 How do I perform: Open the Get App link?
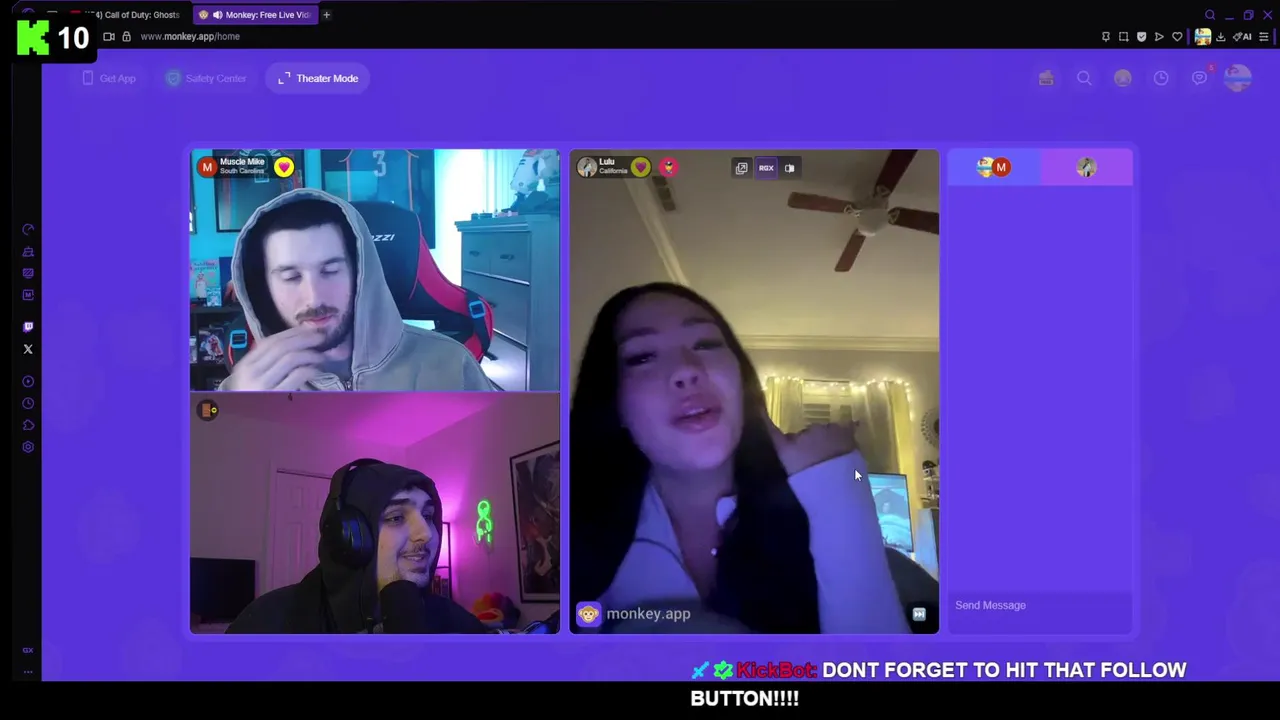pos(108,78)
